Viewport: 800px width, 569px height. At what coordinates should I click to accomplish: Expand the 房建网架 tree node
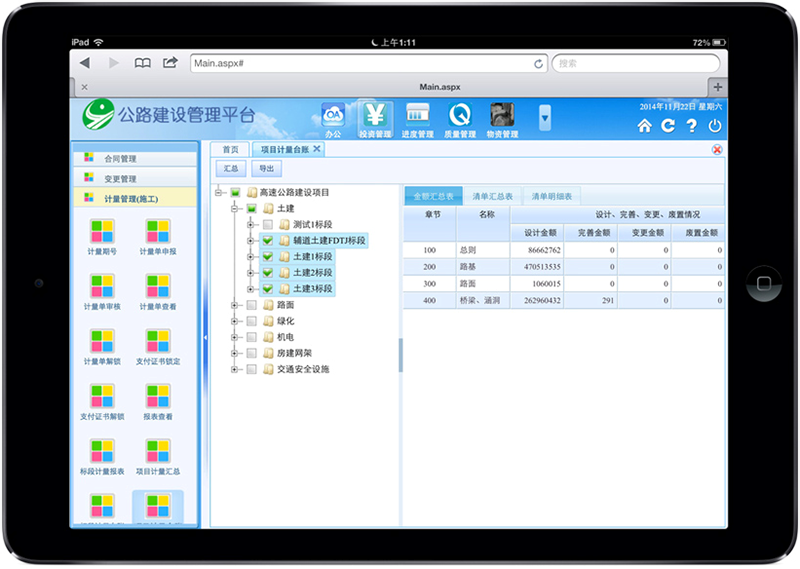coord(234,353)
